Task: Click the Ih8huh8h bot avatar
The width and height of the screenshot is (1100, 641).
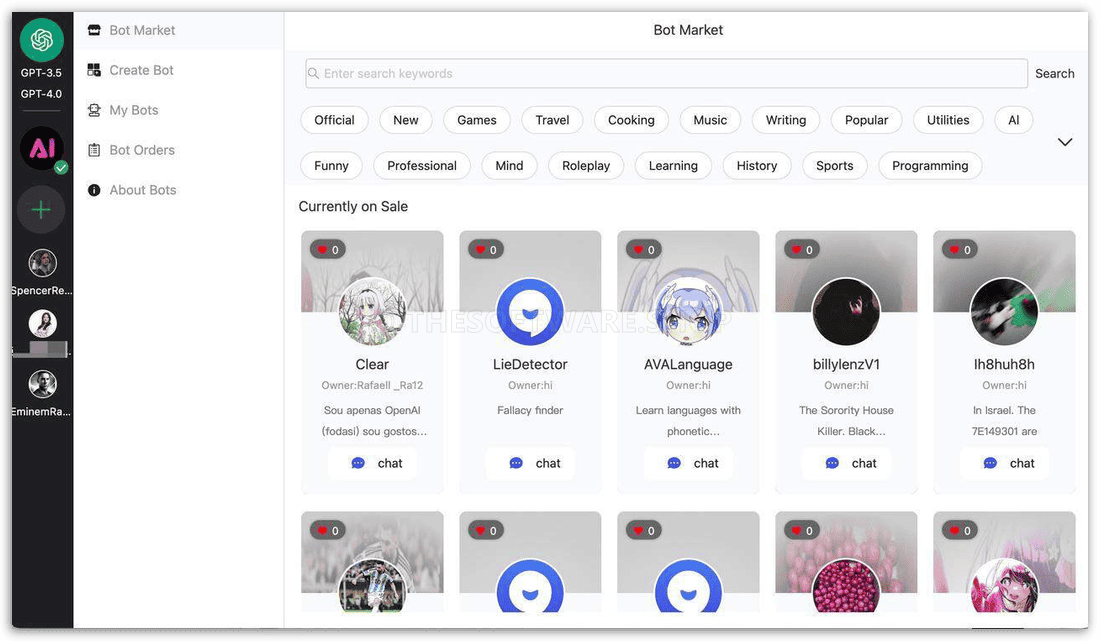Action: coord(1004,311)
